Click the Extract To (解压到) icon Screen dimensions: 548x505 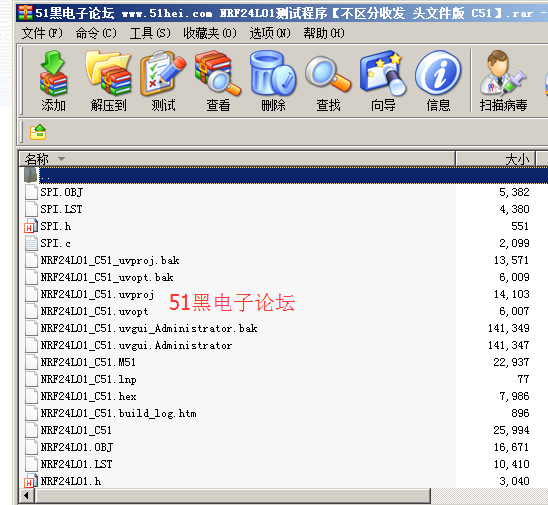coord(108,73)
